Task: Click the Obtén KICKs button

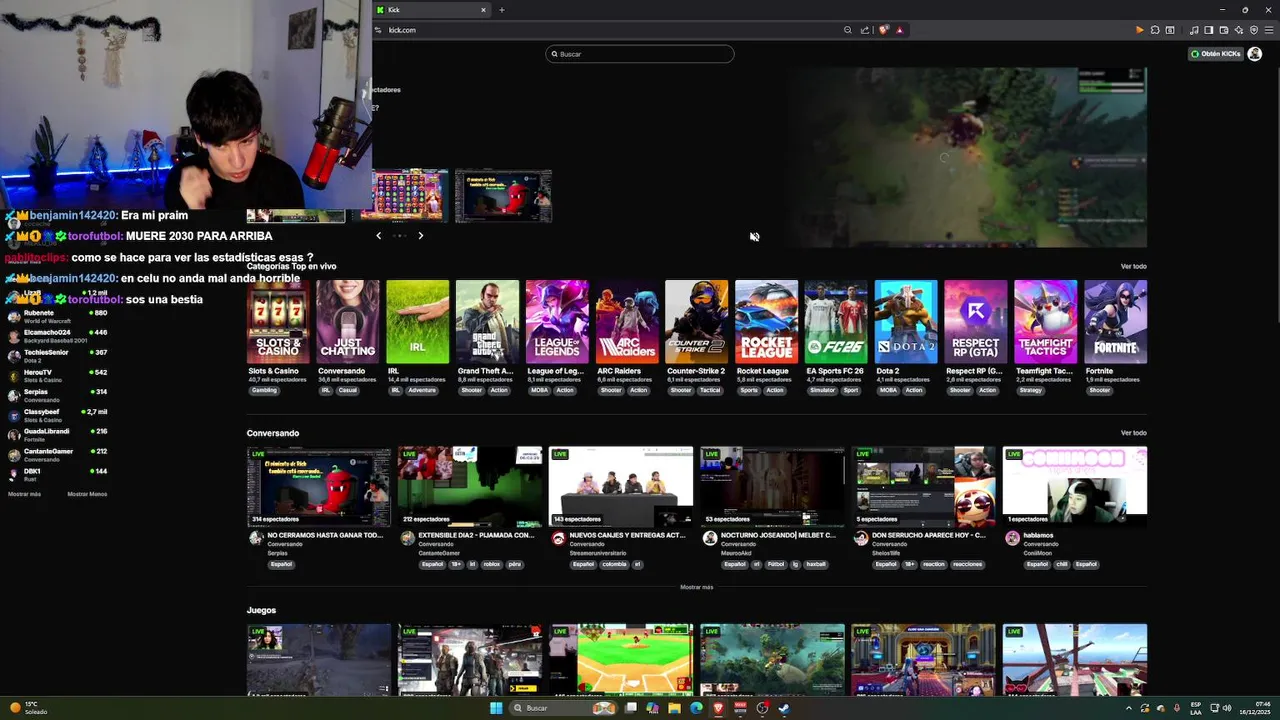Action: (x=1215, y=54)
